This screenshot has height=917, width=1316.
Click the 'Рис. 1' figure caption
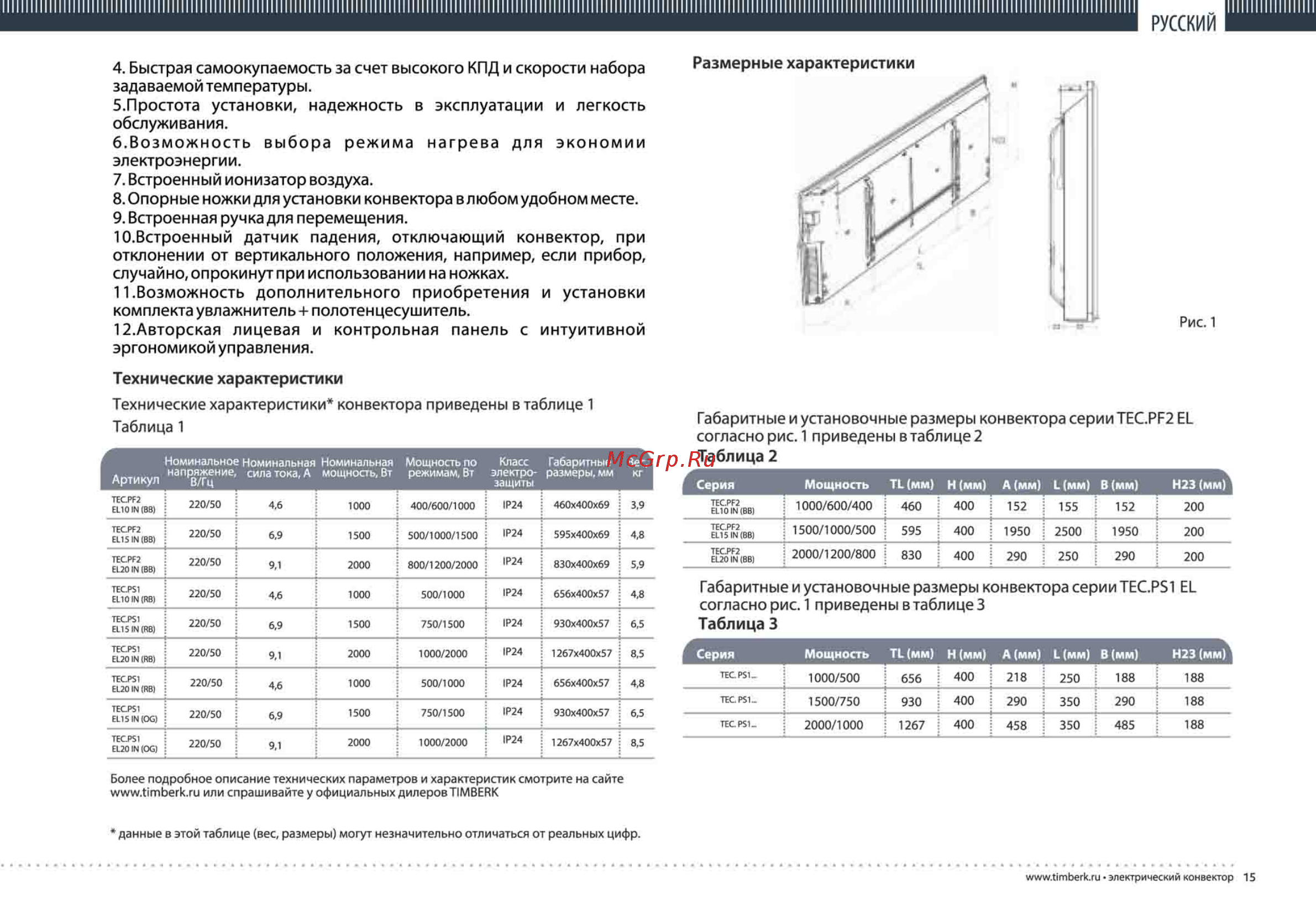tap(1197, 322)
